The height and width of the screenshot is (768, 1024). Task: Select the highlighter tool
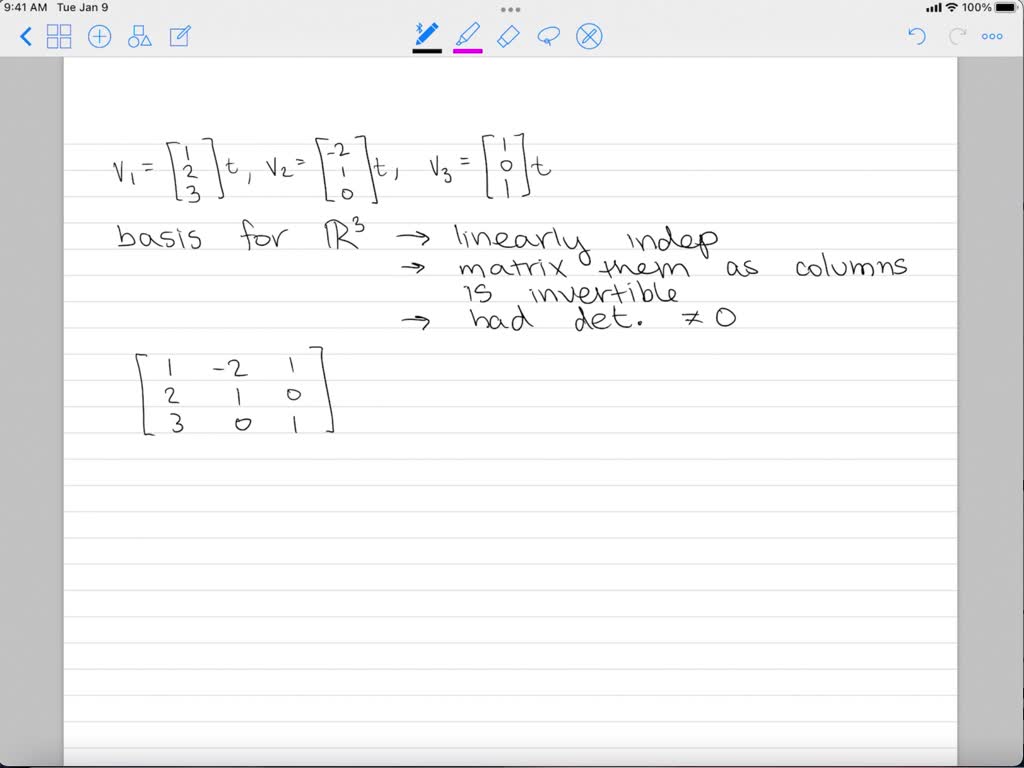point(468,36)
